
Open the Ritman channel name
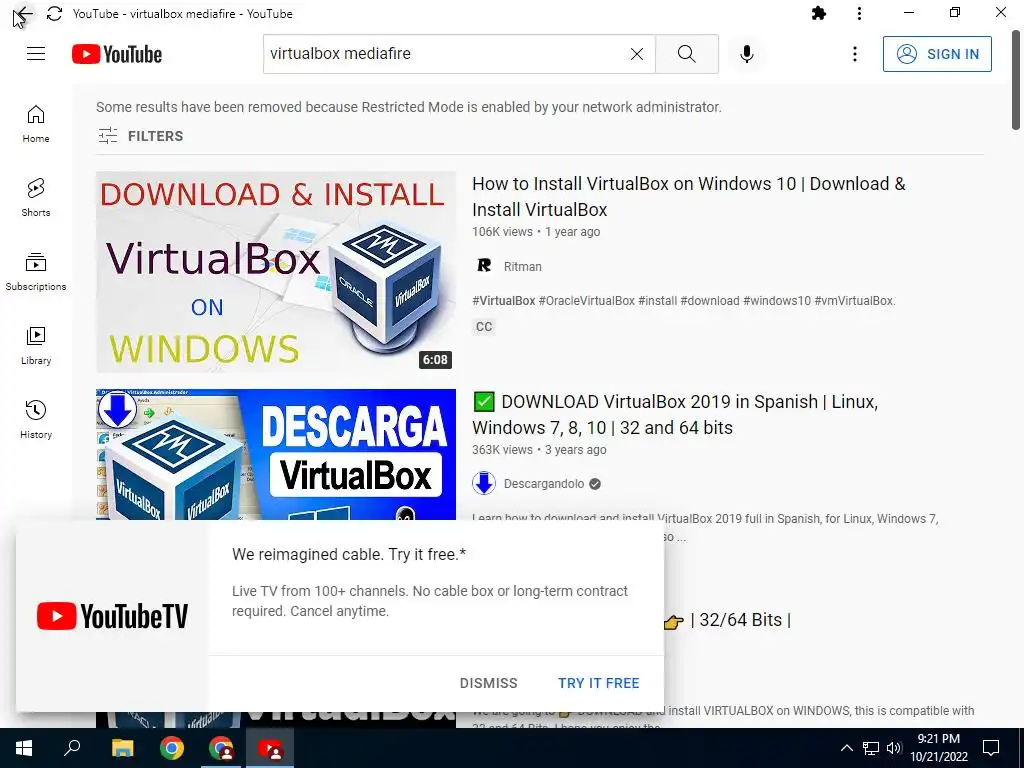tap(522, 266)
